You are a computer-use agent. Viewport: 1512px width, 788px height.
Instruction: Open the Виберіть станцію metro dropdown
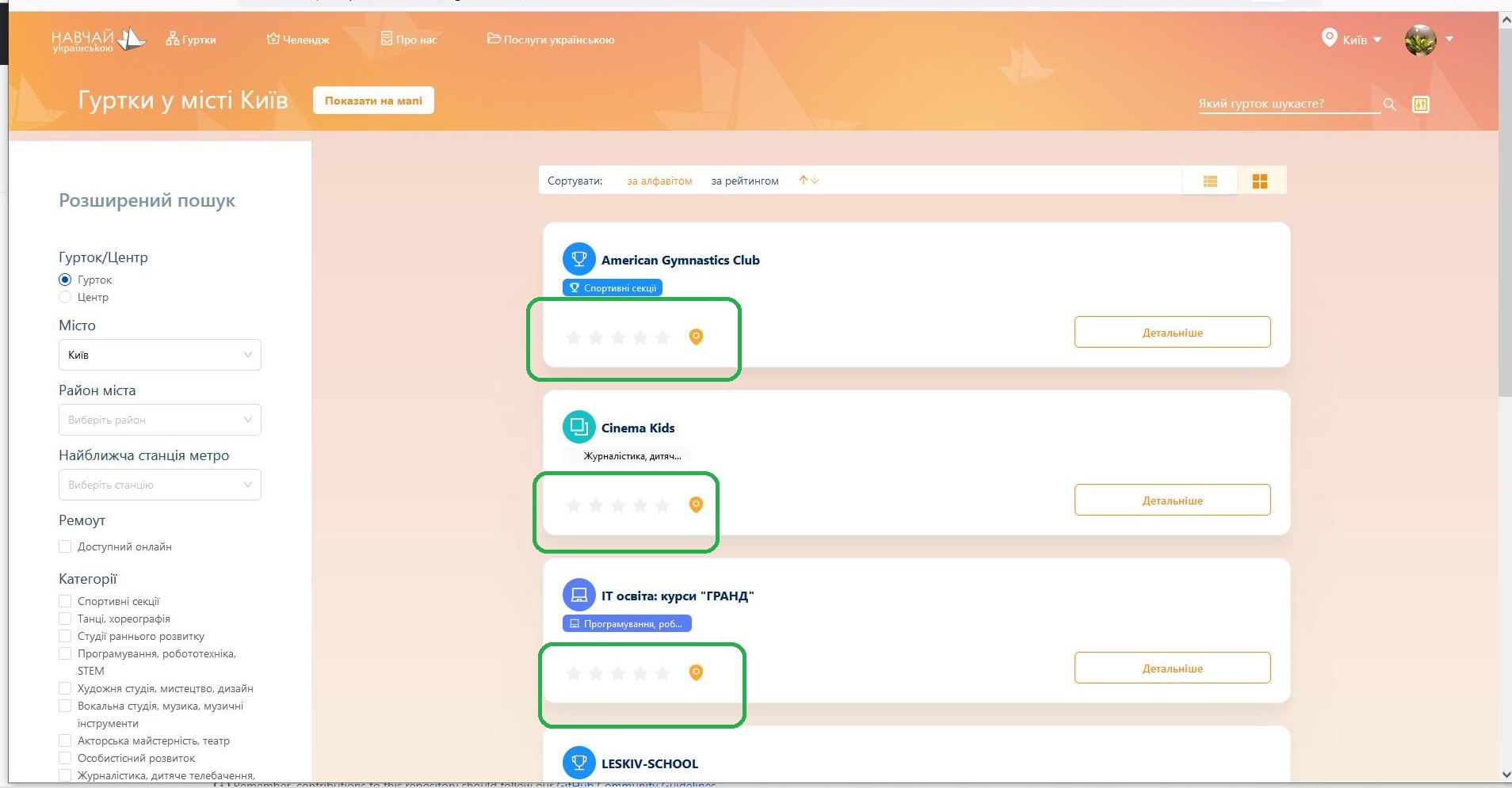(160, 485)
